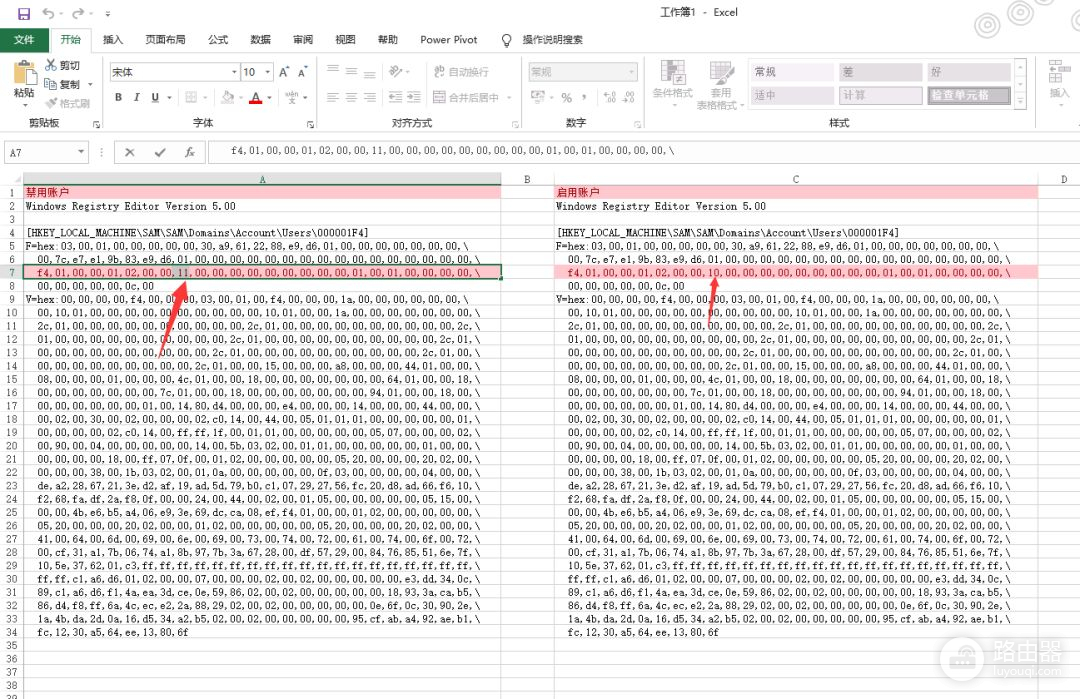The height and width of the screenshot is (699, 1080).
Task: Click the Undo arrow icon
Action: click(x=48, y=13)
